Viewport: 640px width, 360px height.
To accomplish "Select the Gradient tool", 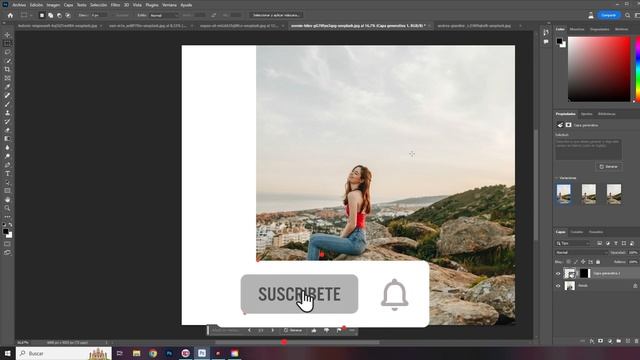I will pyautogui.click(x=7, y=139).
